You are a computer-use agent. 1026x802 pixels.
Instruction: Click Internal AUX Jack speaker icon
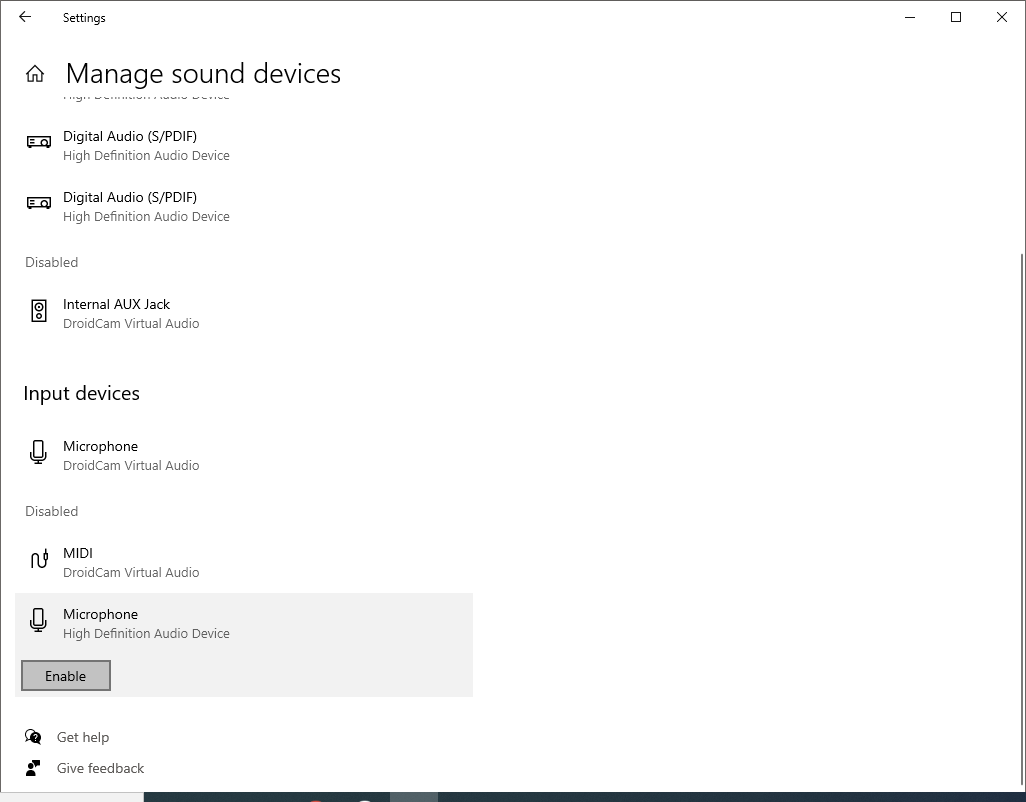tap(39, 310)
